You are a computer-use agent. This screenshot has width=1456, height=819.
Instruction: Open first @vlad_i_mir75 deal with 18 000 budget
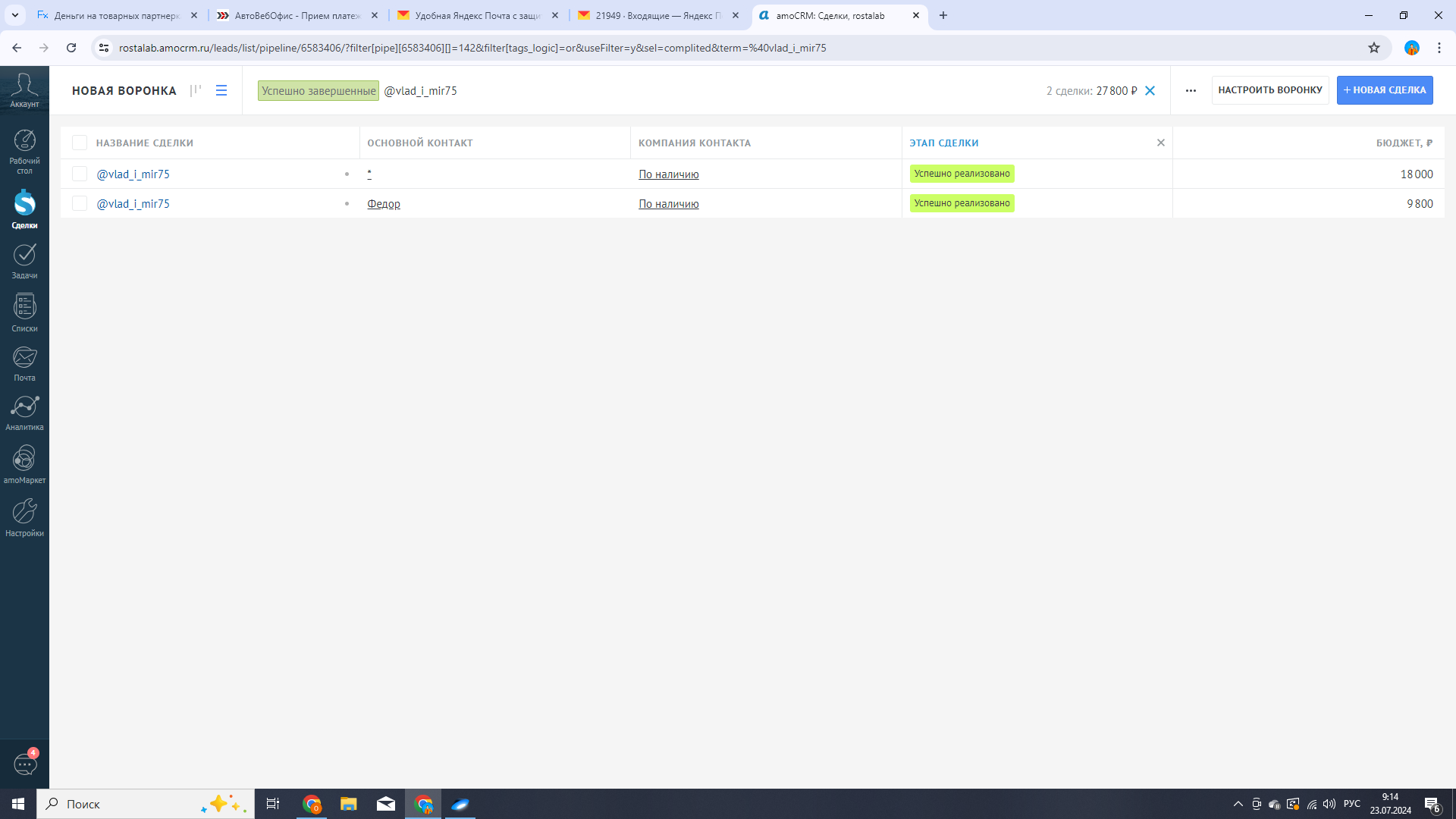(x=133, y=174)
